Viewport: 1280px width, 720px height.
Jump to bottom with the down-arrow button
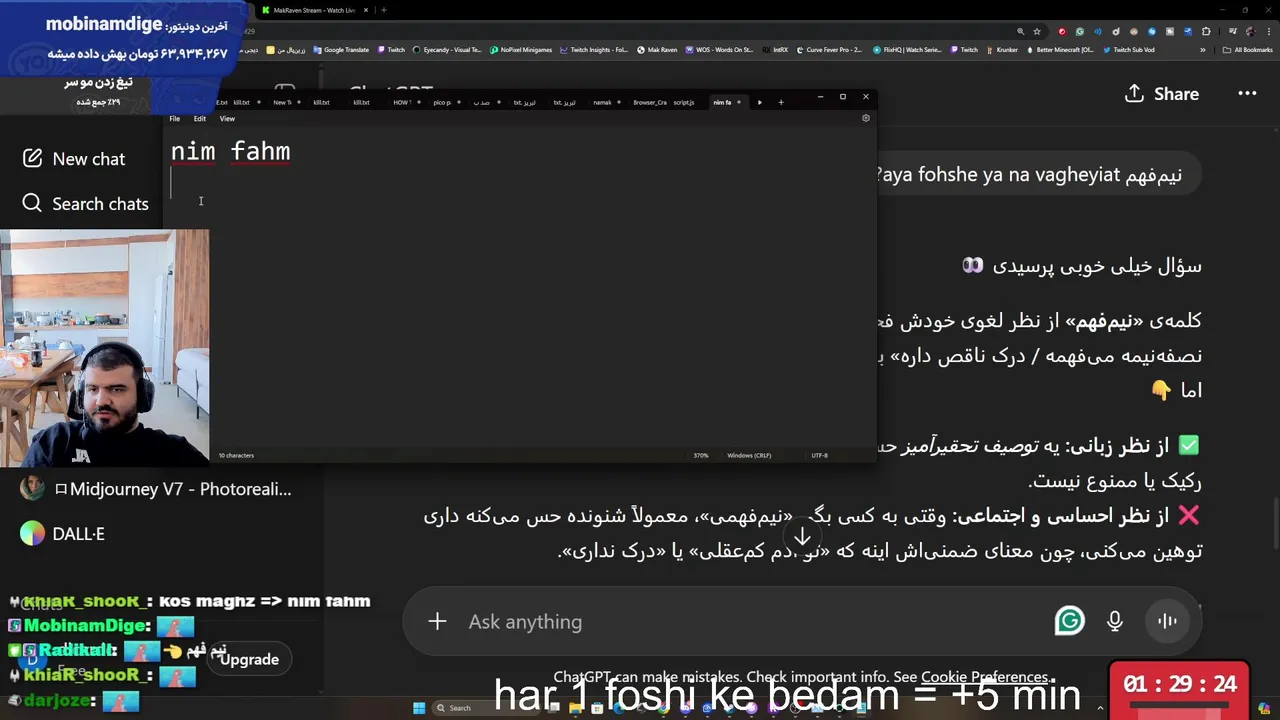pyautogui.click(x=802, y=537)
